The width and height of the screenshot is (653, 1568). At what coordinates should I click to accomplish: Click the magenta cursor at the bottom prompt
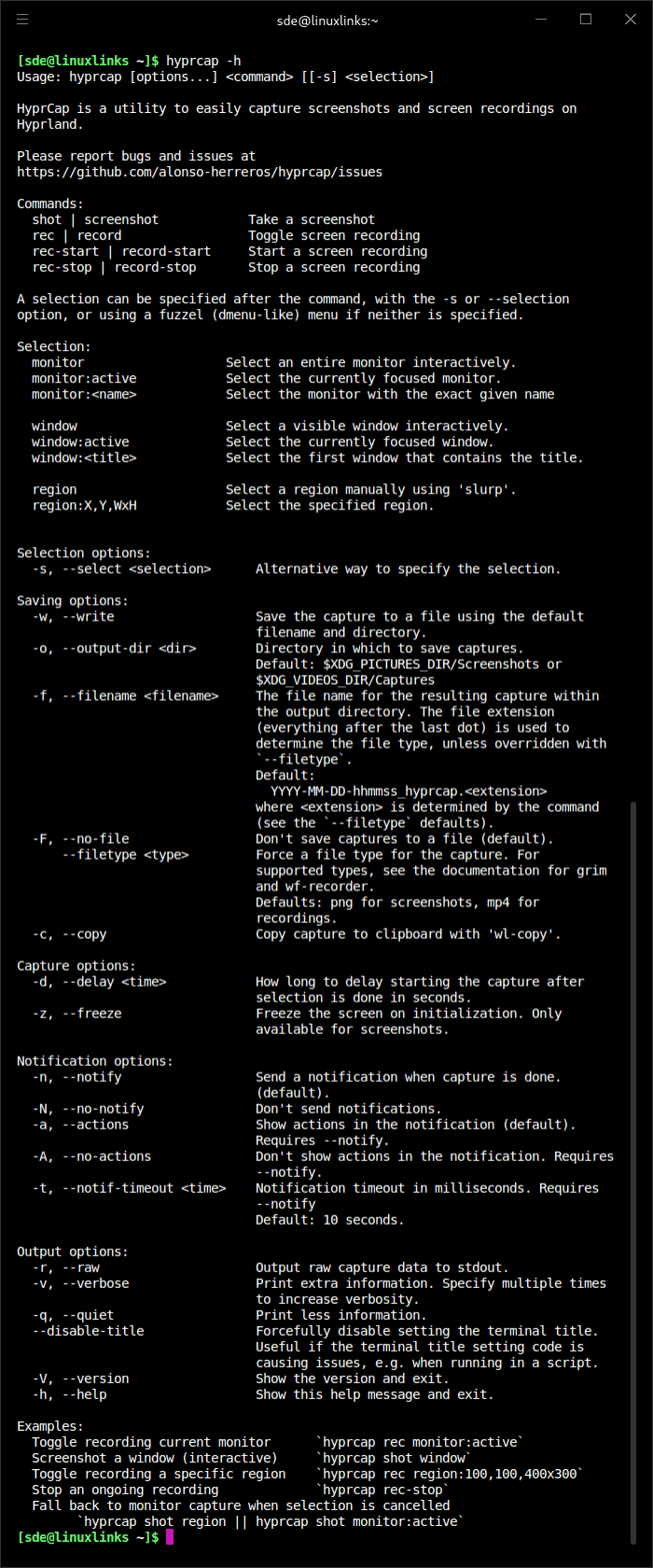pyautogui.click(x=170, y=1537)
